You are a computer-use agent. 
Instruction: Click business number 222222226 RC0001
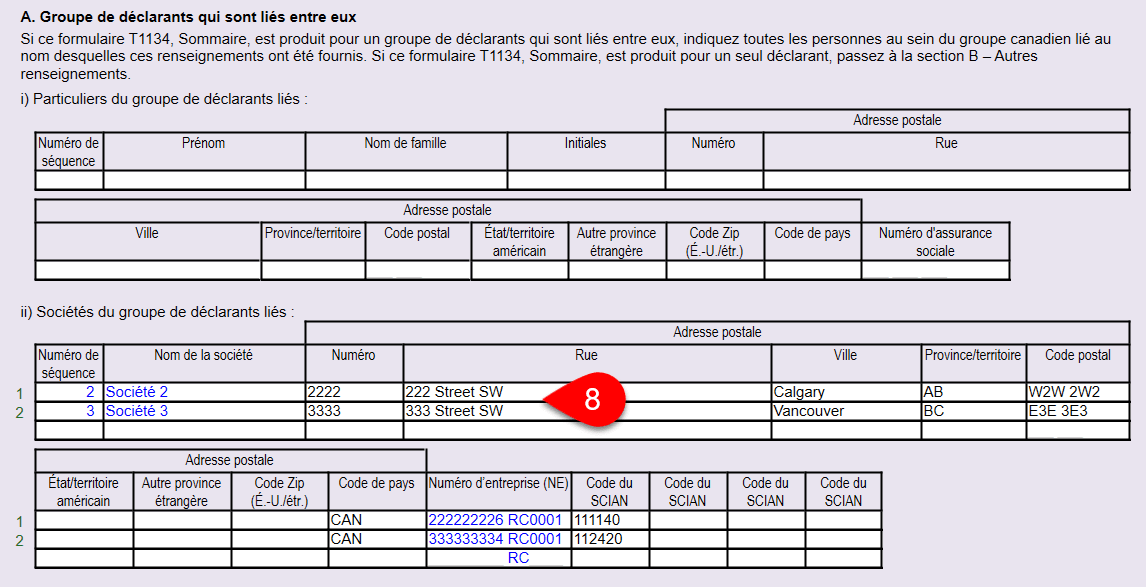(x=496, y=520)
